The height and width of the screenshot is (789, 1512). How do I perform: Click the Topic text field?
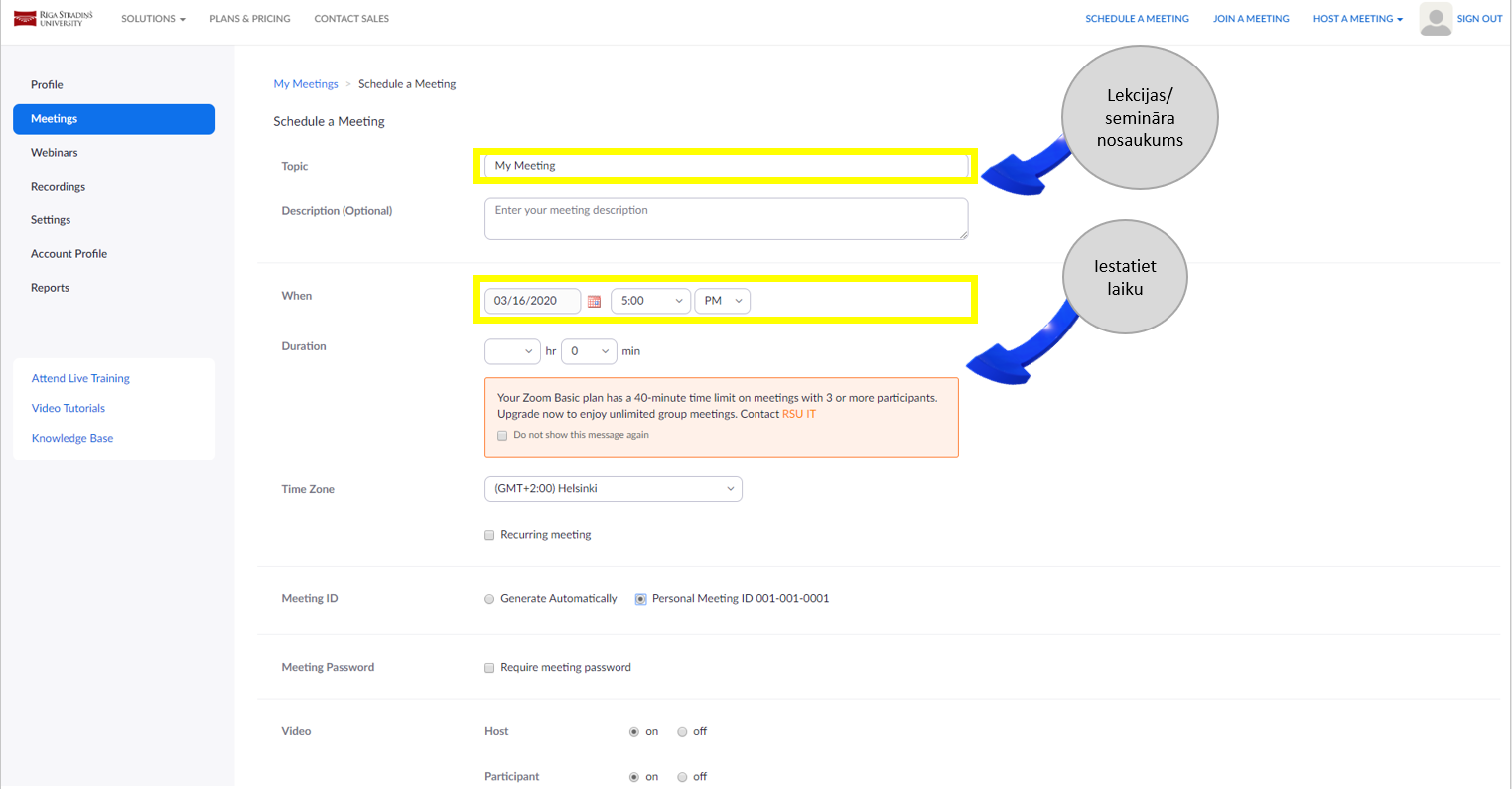point(726,166)
